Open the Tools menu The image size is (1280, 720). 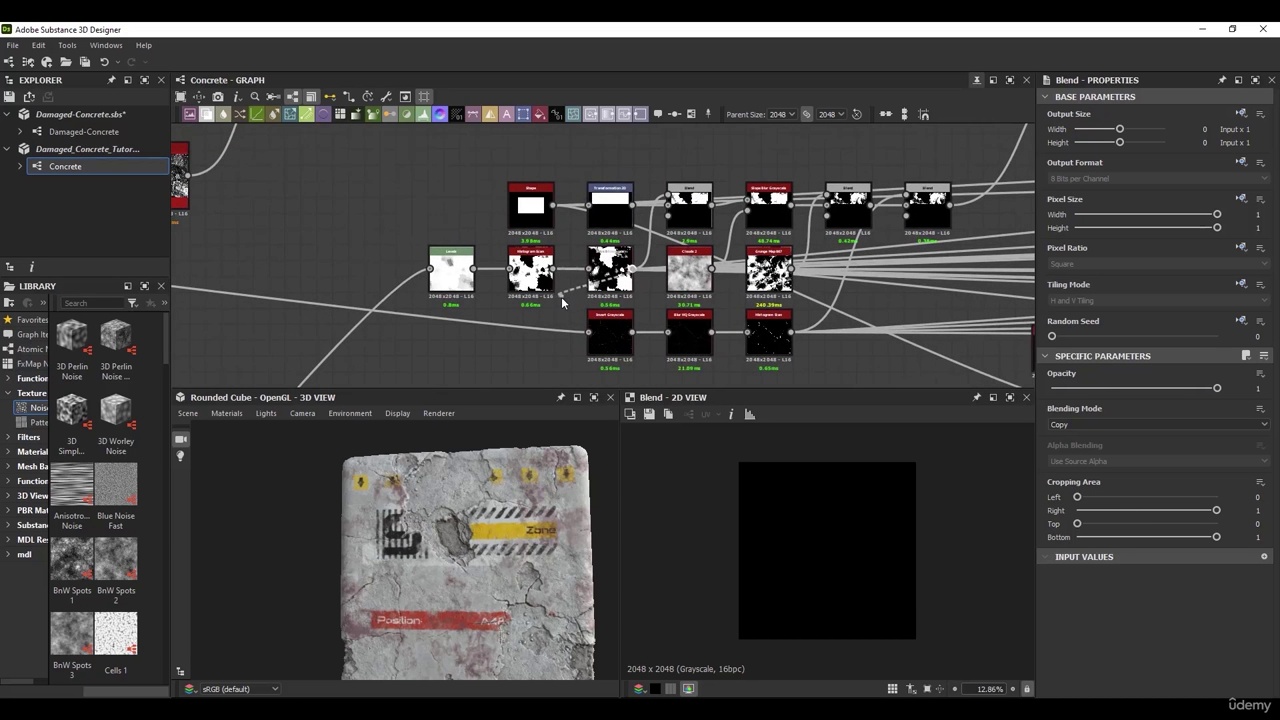coord(67,45)
